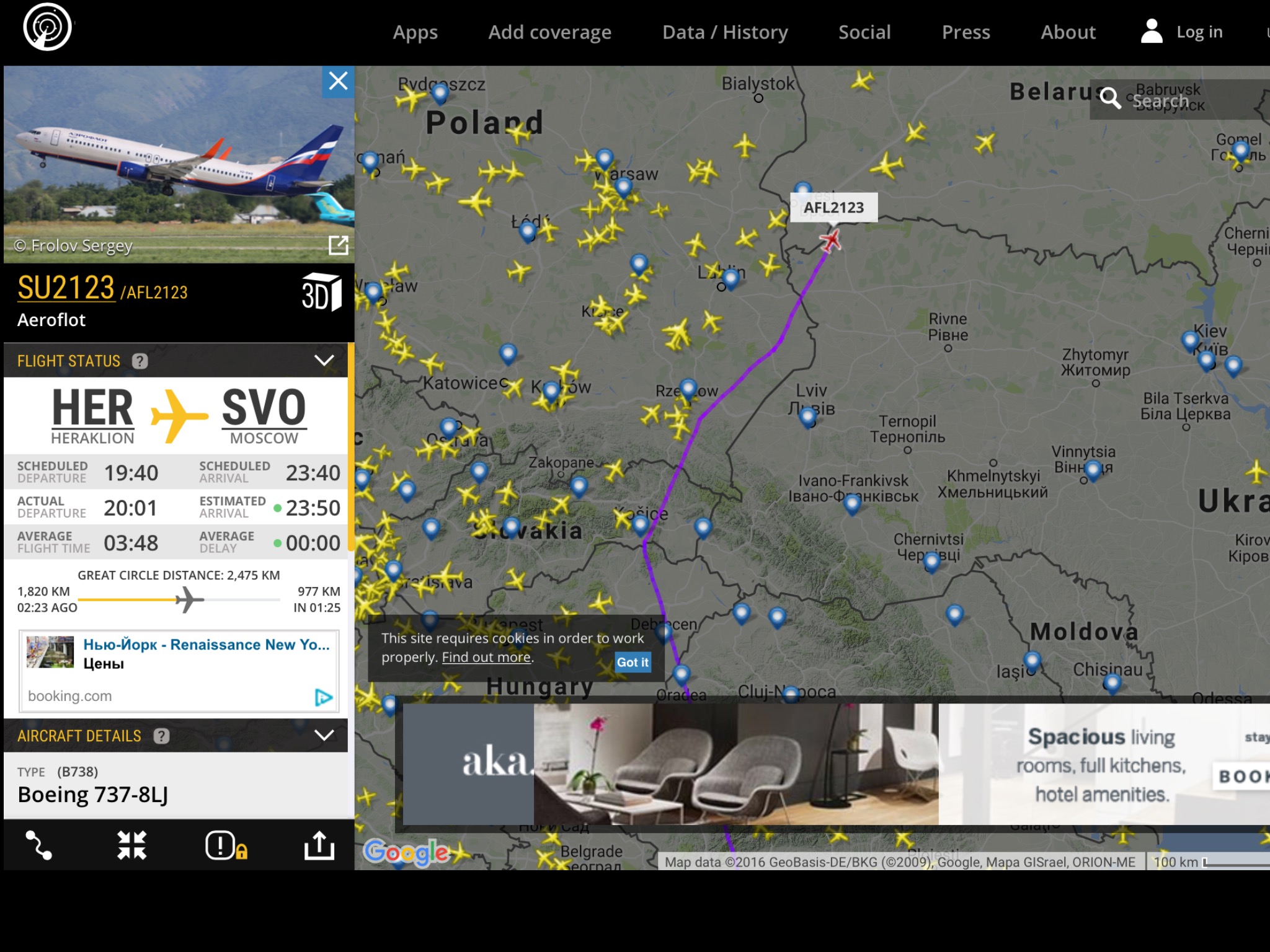This screenshot has height=952, width=1270.
Task: Select the red AFL2123 aircraft on map
Action: click(830, 240)
